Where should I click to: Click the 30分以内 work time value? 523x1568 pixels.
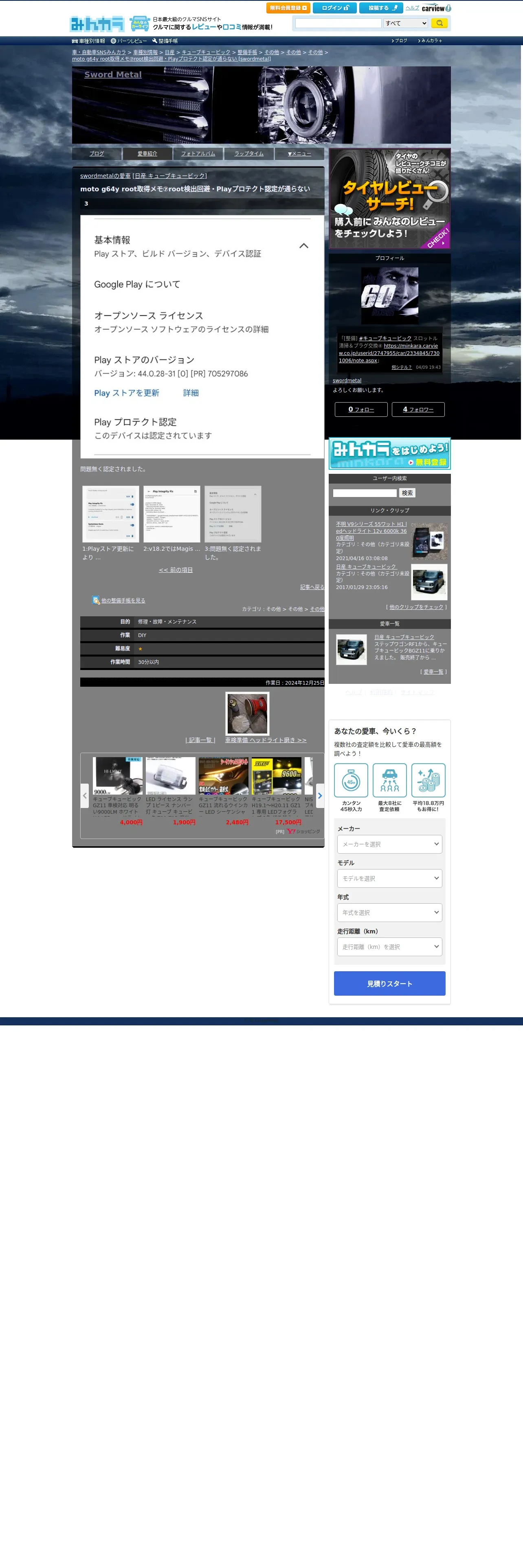(x=148, y=661)
